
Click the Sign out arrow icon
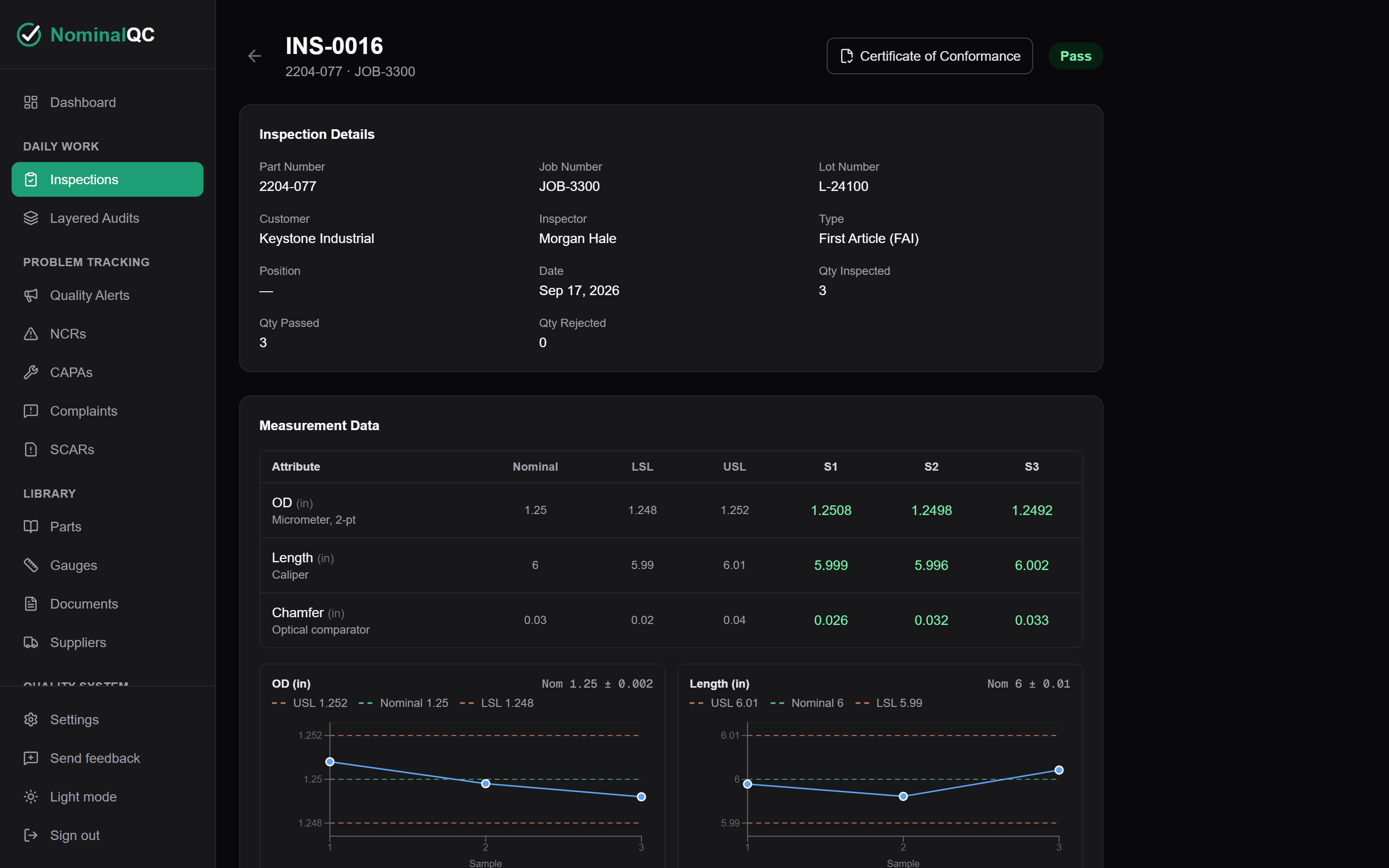(x=31, y=835)
